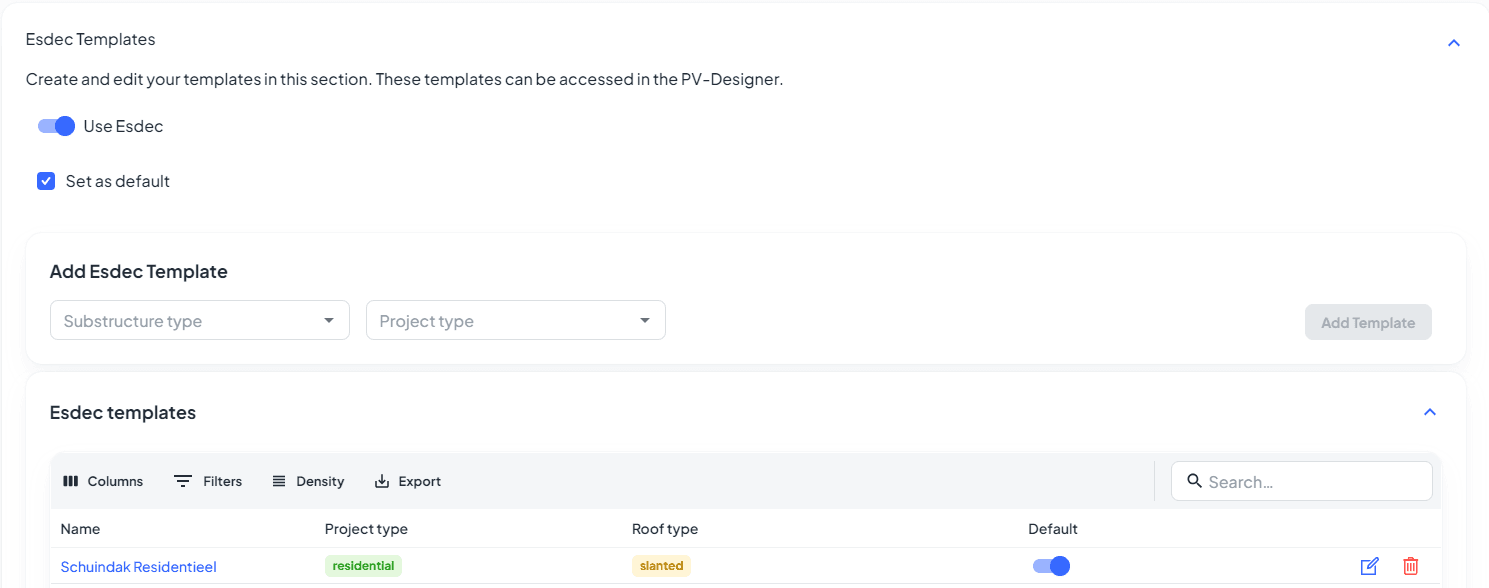Sort by the Roof type column header
This screenshot has height=588, width=1489.
pyautogui.click(x=664, y=529)
